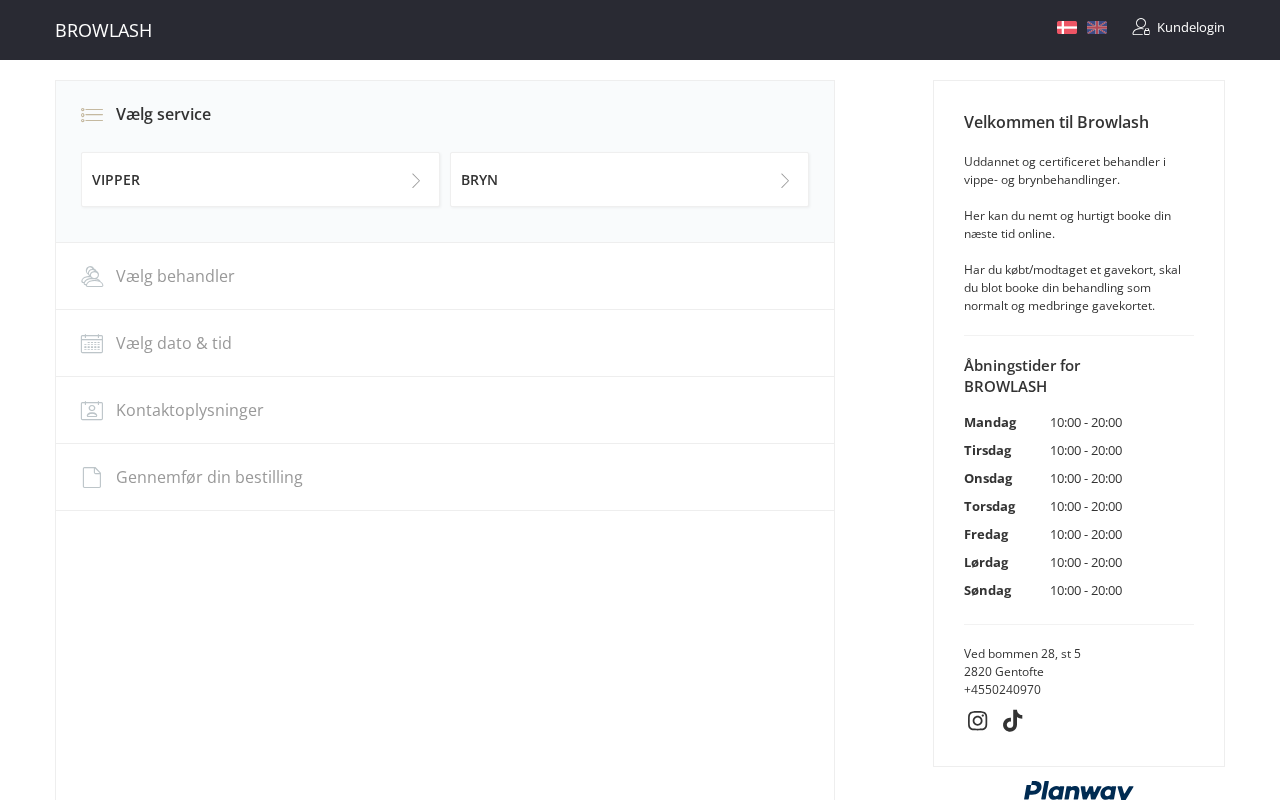The image size is (1280, 800).
Task: Expand the BRYN service chevron
Action: point(785,181)
